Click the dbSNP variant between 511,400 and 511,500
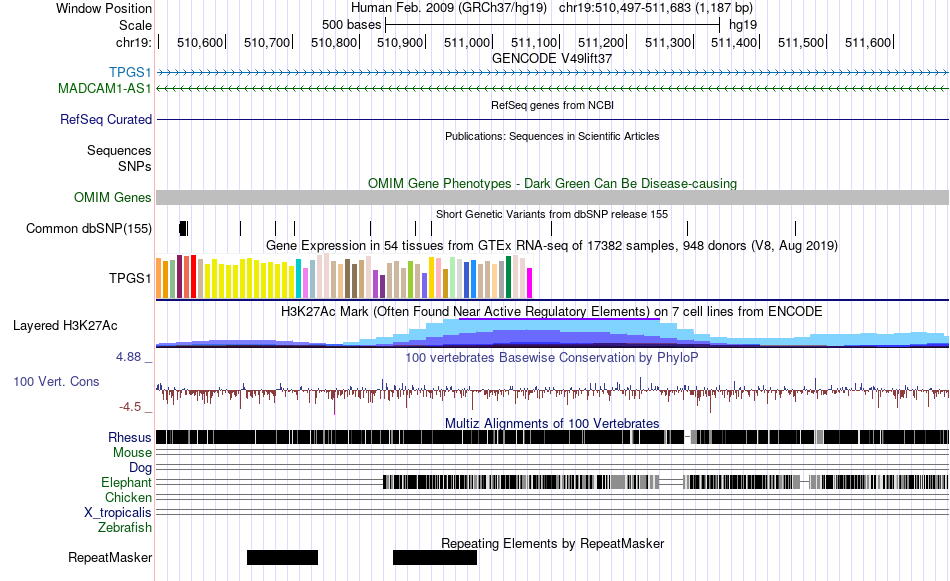Image resolution: width=950 pixels, height=581 pixels. (795, 228)
